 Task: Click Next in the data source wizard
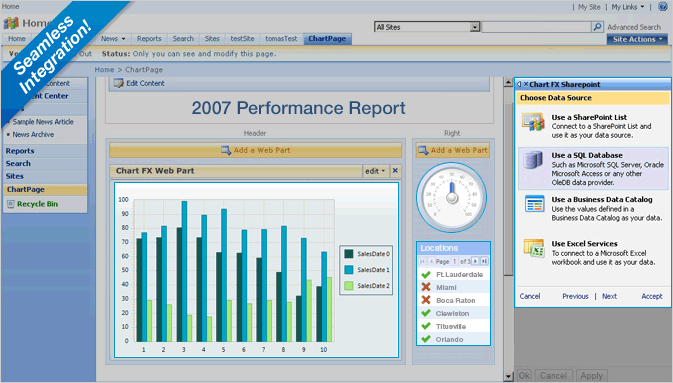[609, 296]
